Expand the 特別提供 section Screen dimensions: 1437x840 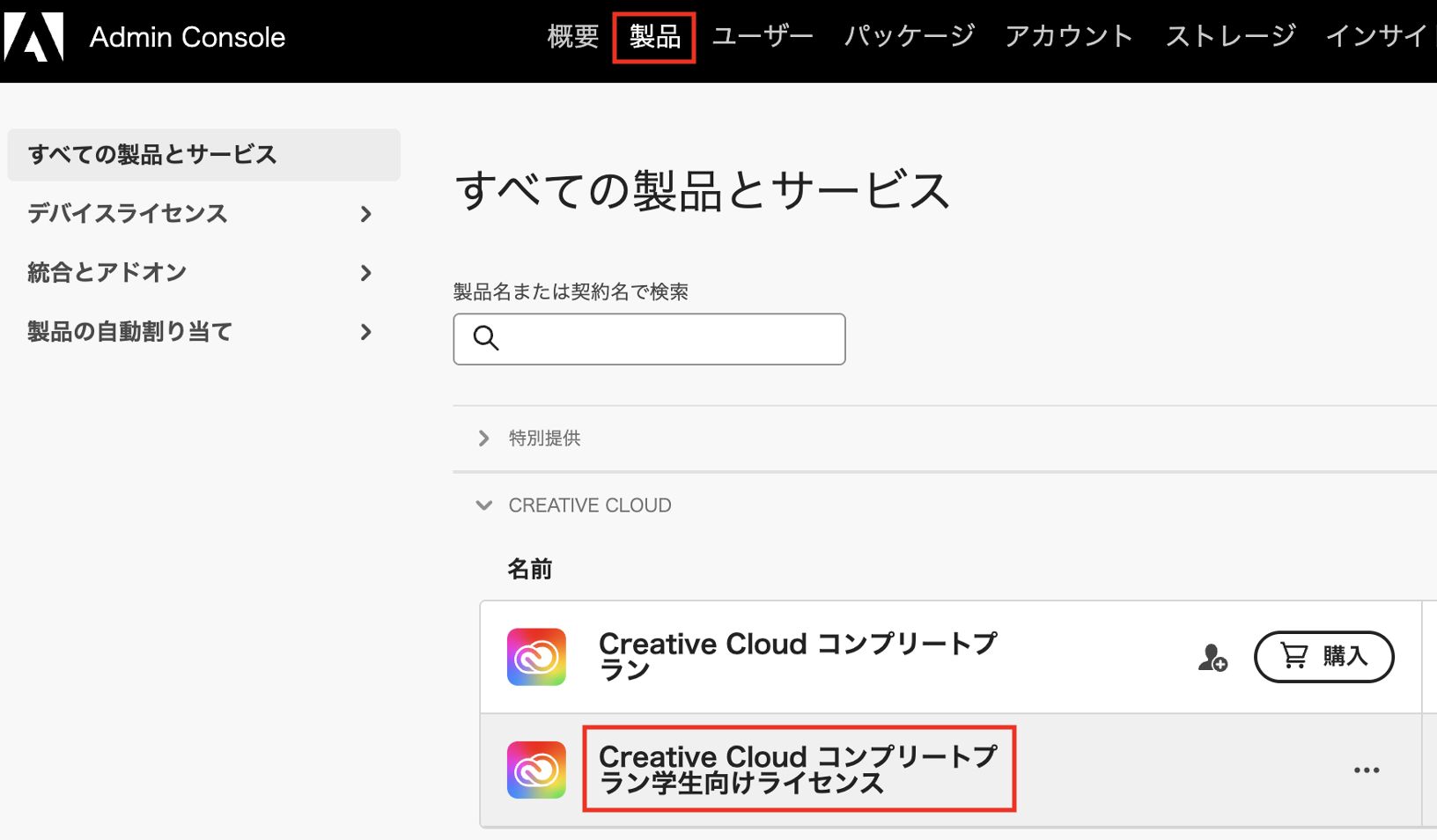tap(483, 438)
